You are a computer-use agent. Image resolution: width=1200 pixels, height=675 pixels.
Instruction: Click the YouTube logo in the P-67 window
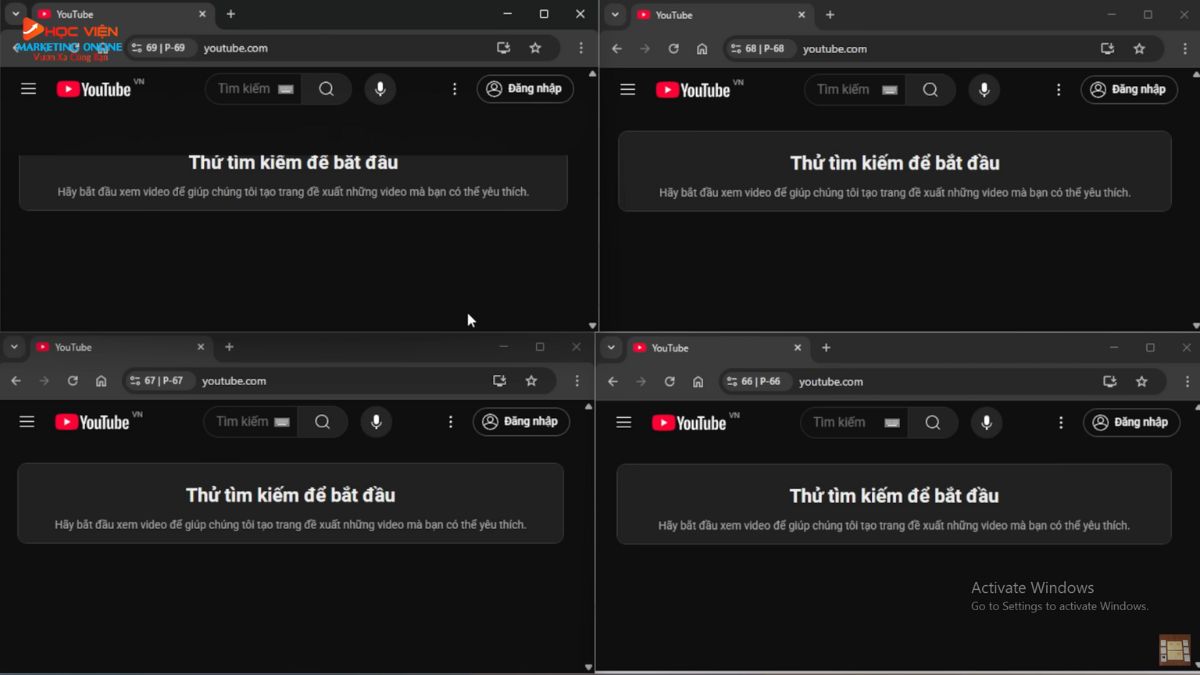[x=94, y=421]
